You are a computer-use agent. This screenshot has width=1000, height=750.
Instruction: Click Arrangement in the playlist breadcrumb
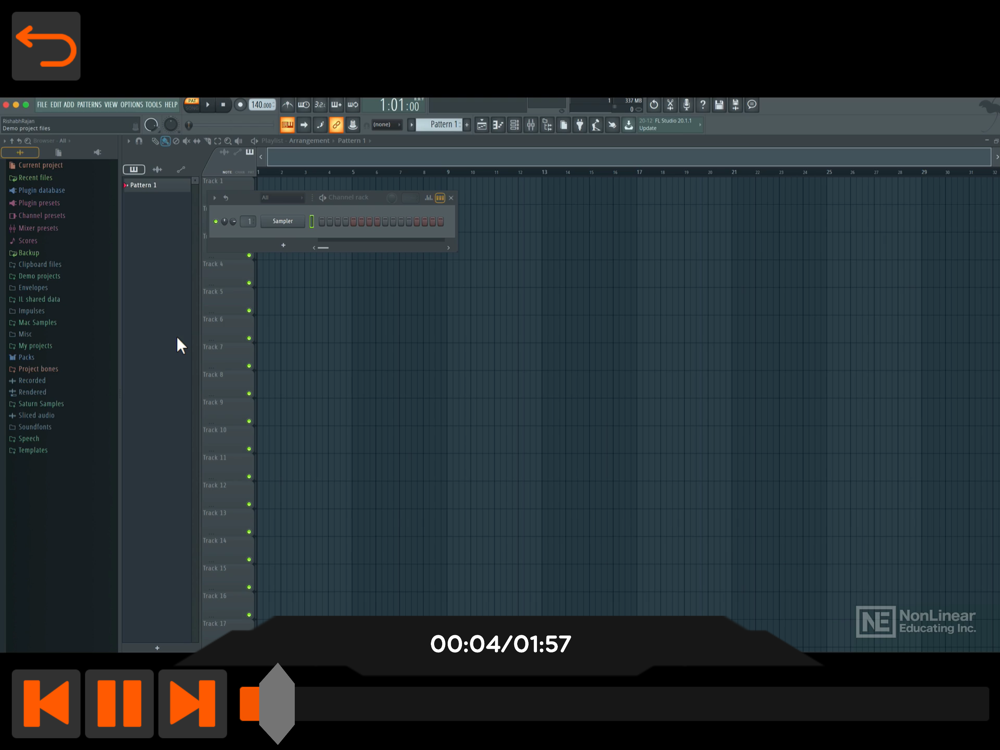pyautogui.click(x=309, y=141)
